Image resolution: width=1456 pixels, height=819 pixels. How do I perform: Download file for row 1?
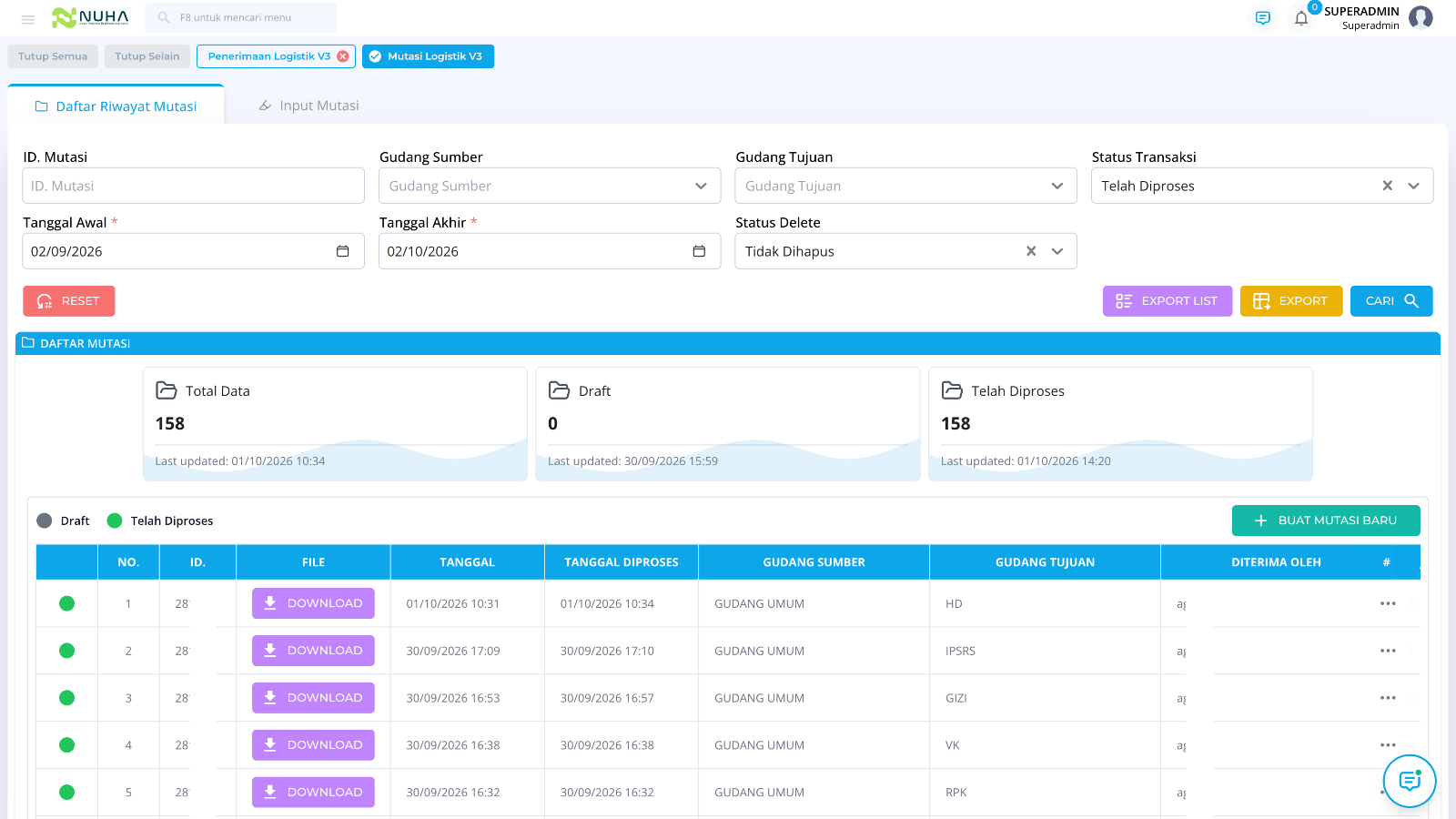coord(313,603)
